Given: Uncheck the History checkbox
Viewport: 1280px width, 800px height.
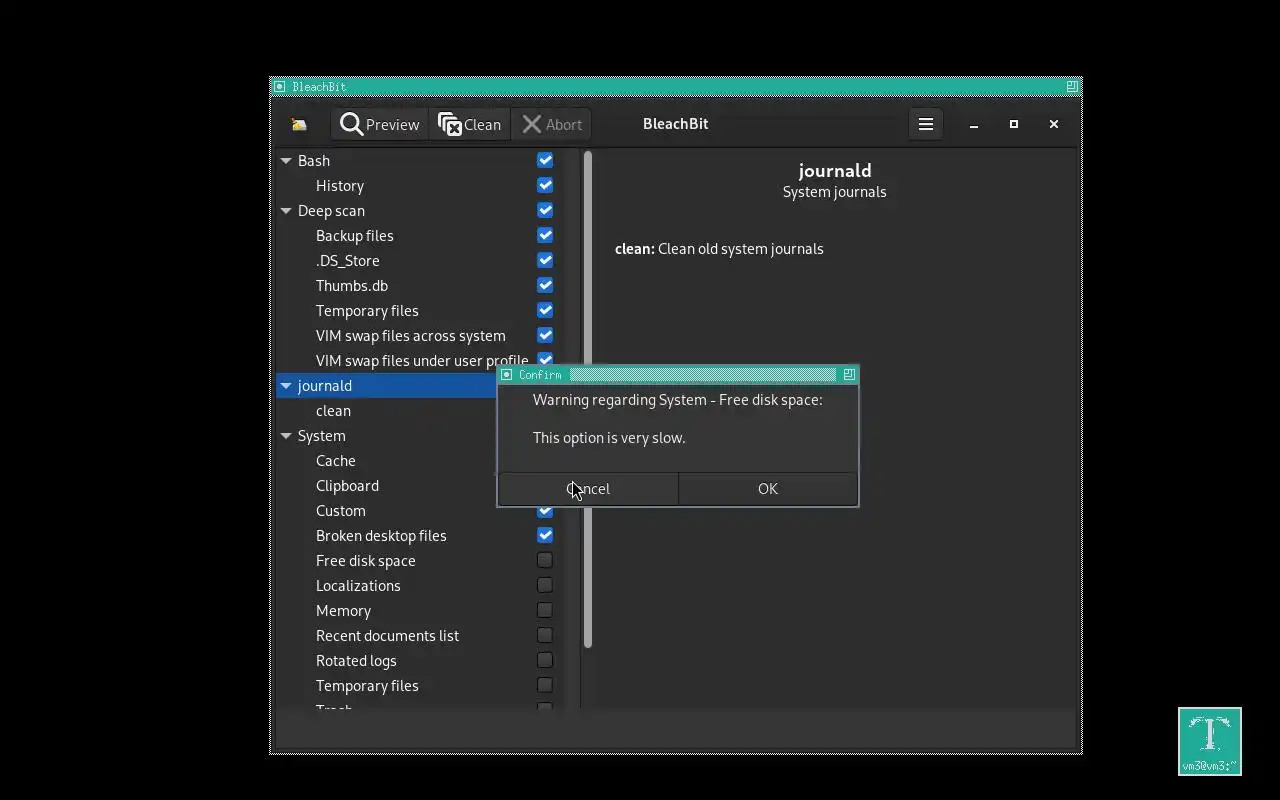Looking at the screenshot, I should click(545, 185).
